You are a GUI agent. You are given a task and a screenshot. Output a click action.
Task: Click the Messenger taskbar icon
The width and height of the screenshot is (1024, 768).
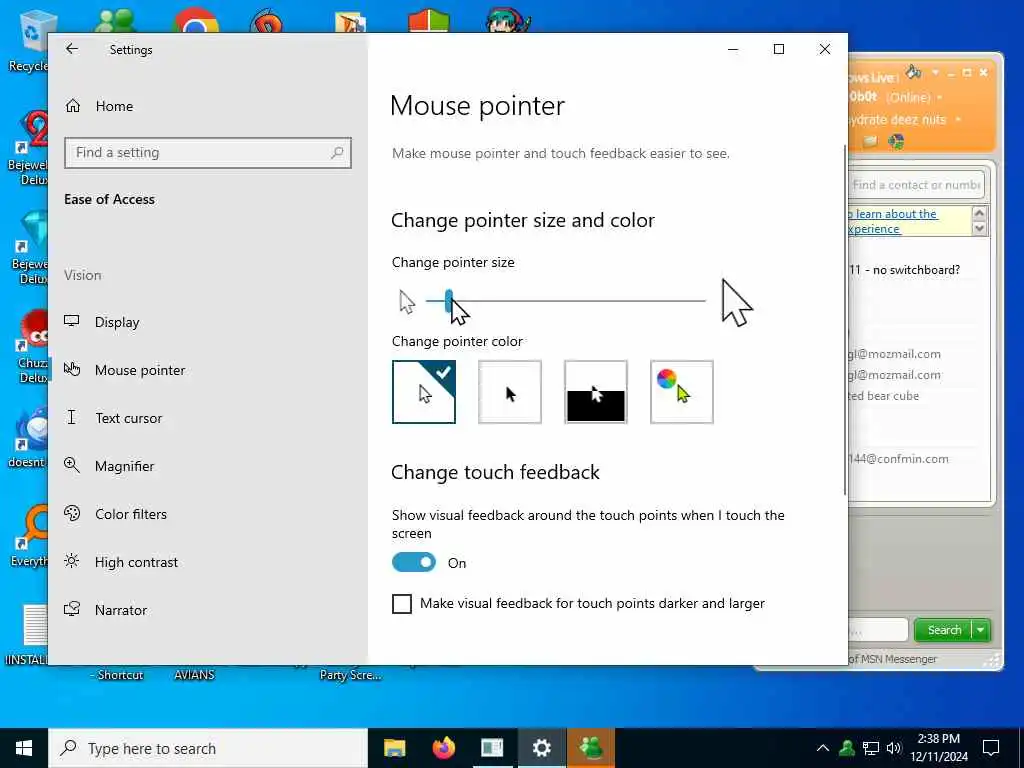tap(590, 748)
